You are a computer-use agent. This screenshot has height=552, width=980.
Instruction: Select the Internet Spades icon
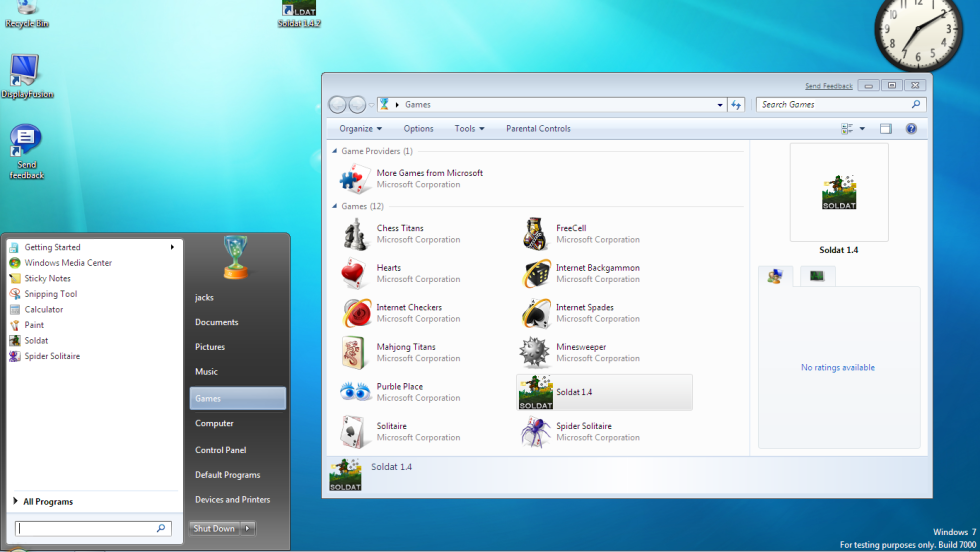coord(535,313)
